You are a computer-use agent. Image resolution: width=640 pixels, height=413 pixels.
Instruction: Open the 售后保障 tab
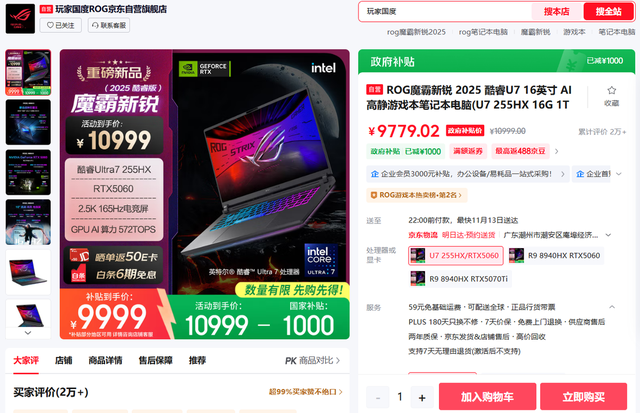155,360
